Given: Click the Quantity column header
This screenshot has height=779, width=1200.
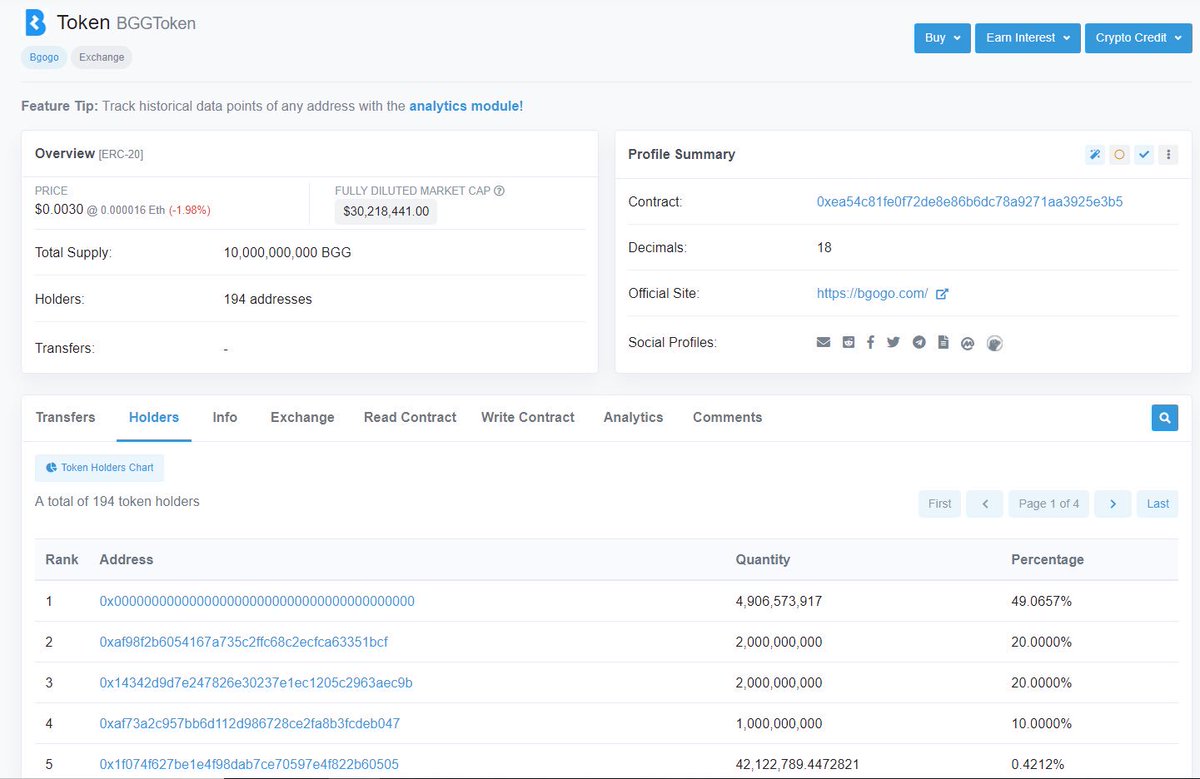Looking at the screenshot, I should (763, 559).
